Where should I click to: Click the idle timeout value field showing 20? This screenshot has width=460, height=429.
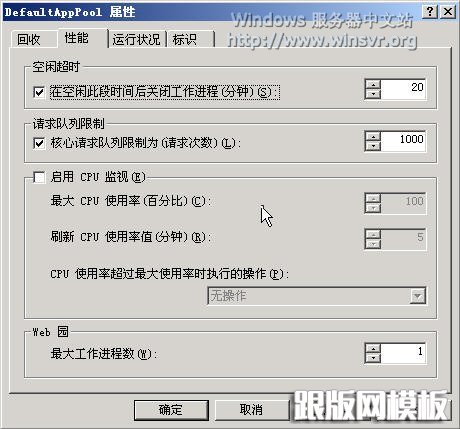[403, 89]
